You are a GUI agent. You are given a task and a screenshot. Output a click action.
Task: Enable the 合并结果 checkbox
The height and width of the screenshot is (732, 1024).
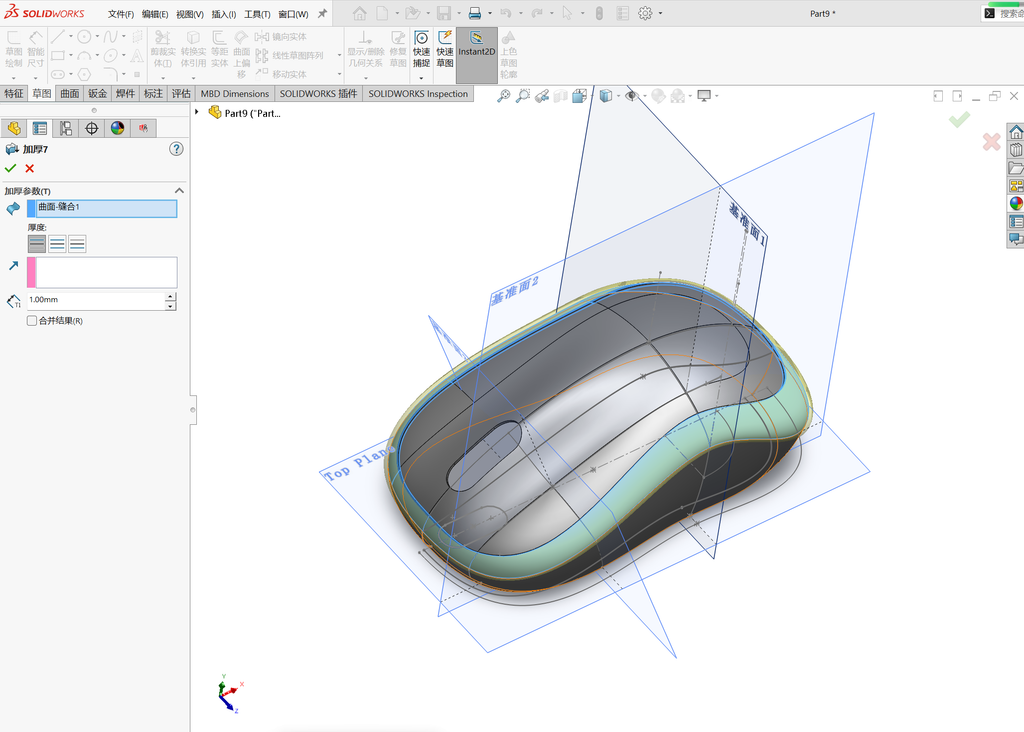click(31, 321)
